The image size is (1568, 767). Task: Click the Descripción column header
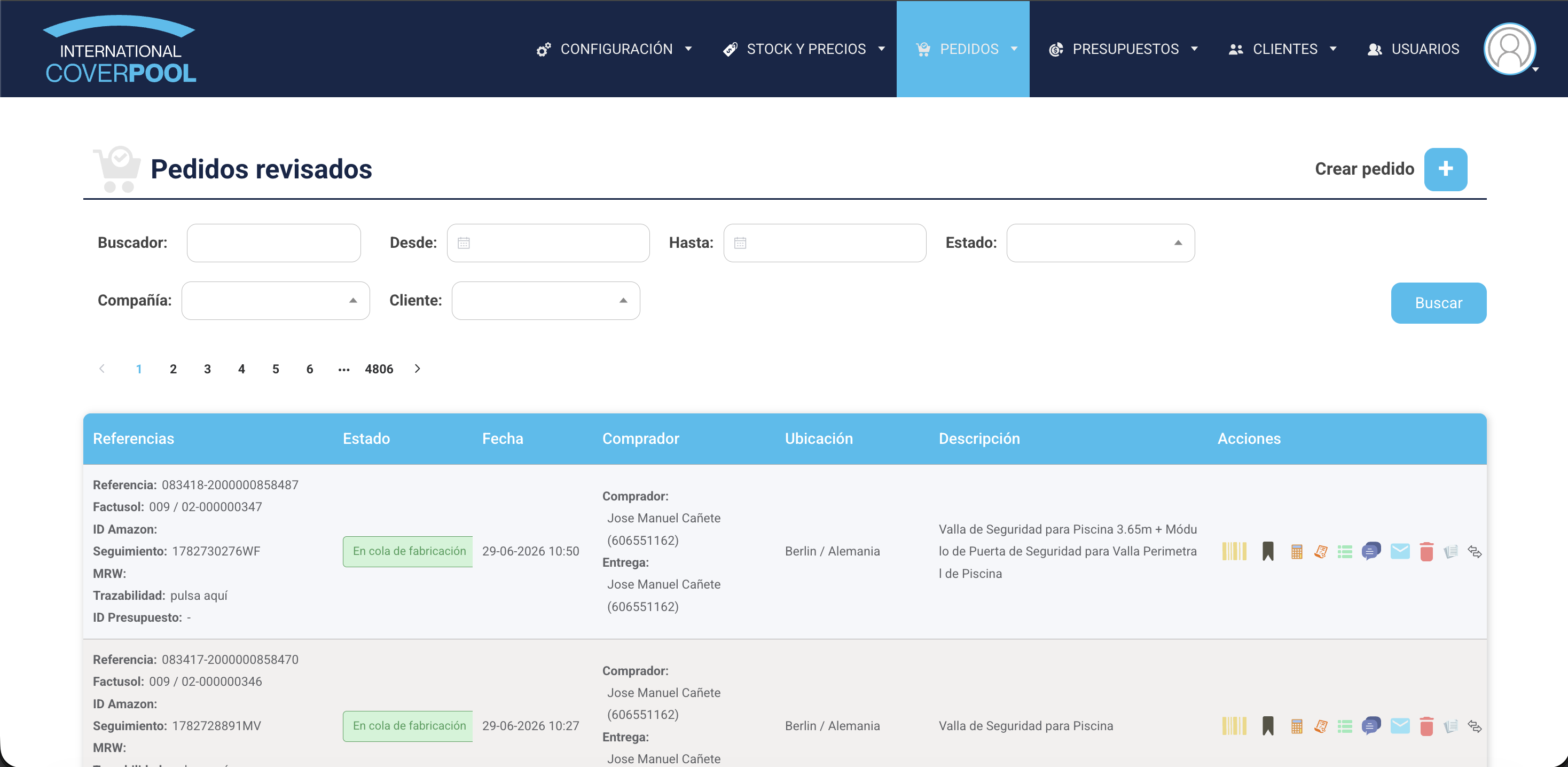coord(979,439)
